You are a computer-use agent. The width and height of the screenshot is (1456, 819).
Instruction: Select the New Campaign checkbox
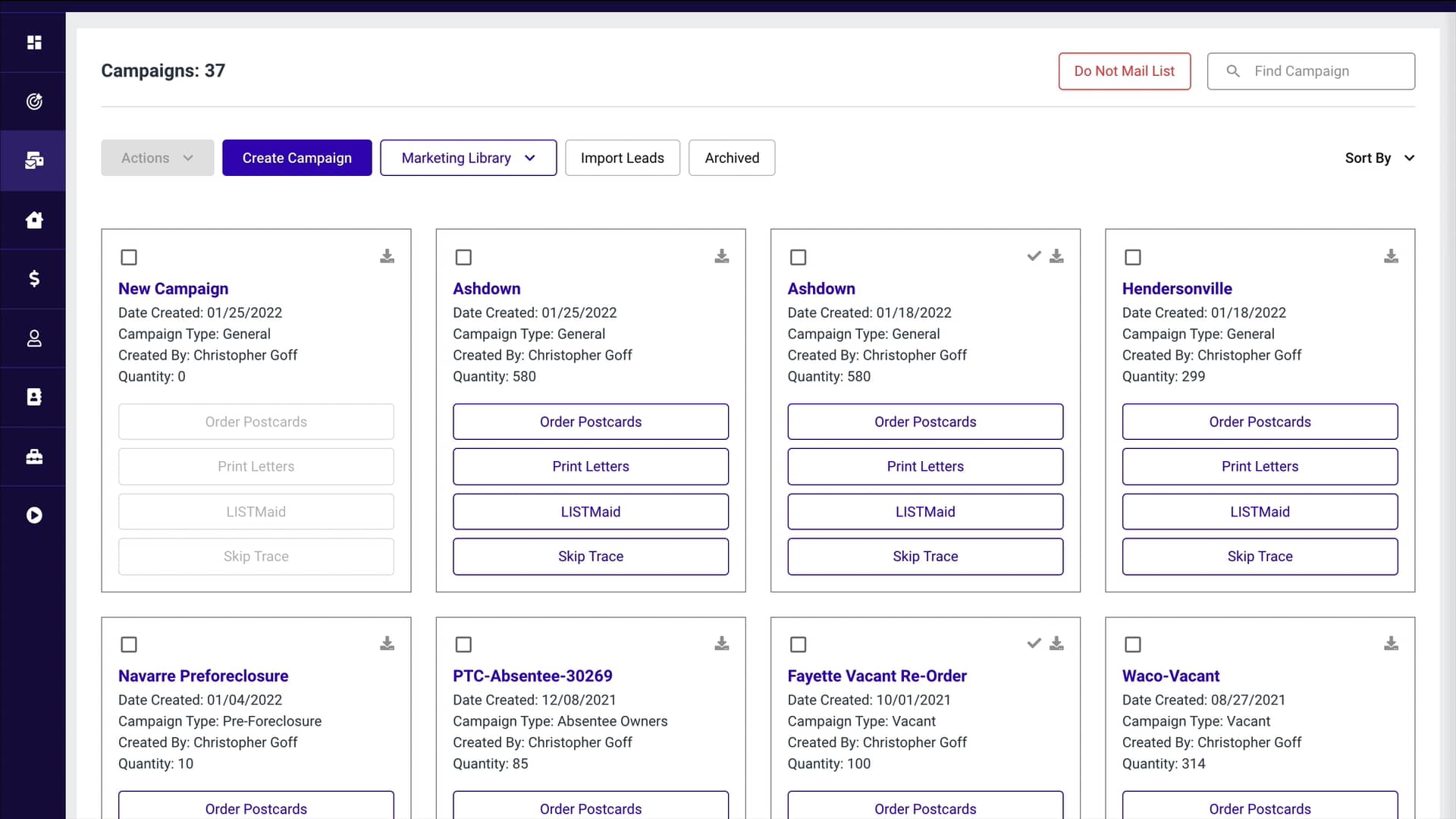tap(129, 257)
